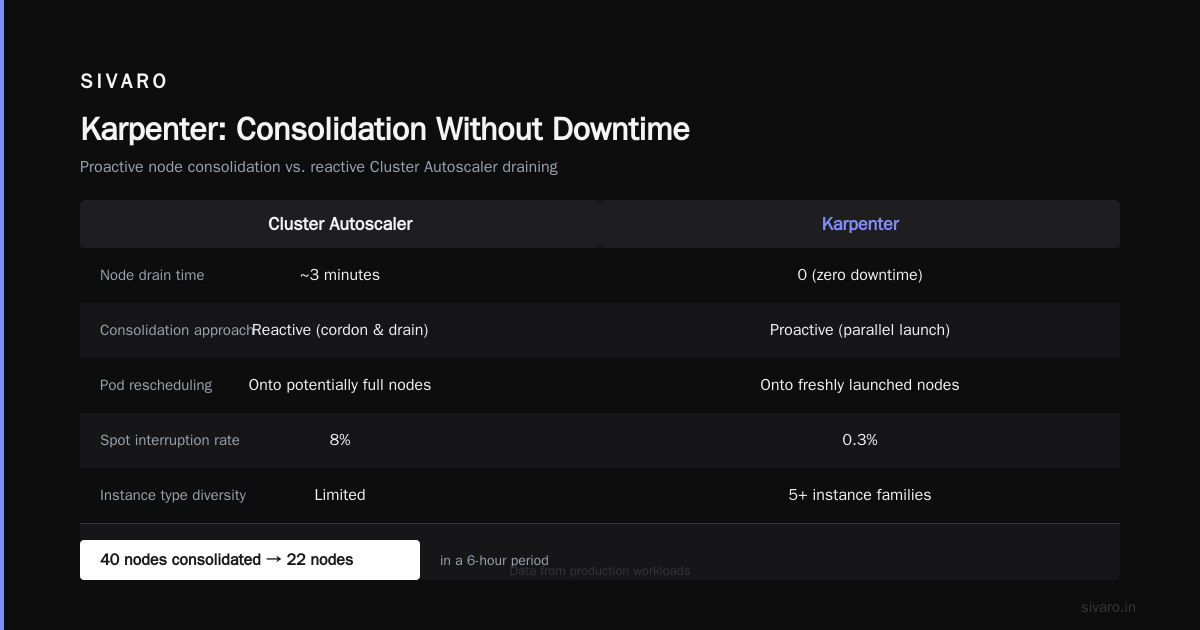The height and width of the screenshot is (630, 1200).
Task: Click 'Onto freshly launched nodes' cell
Action: tap(860, 385)
